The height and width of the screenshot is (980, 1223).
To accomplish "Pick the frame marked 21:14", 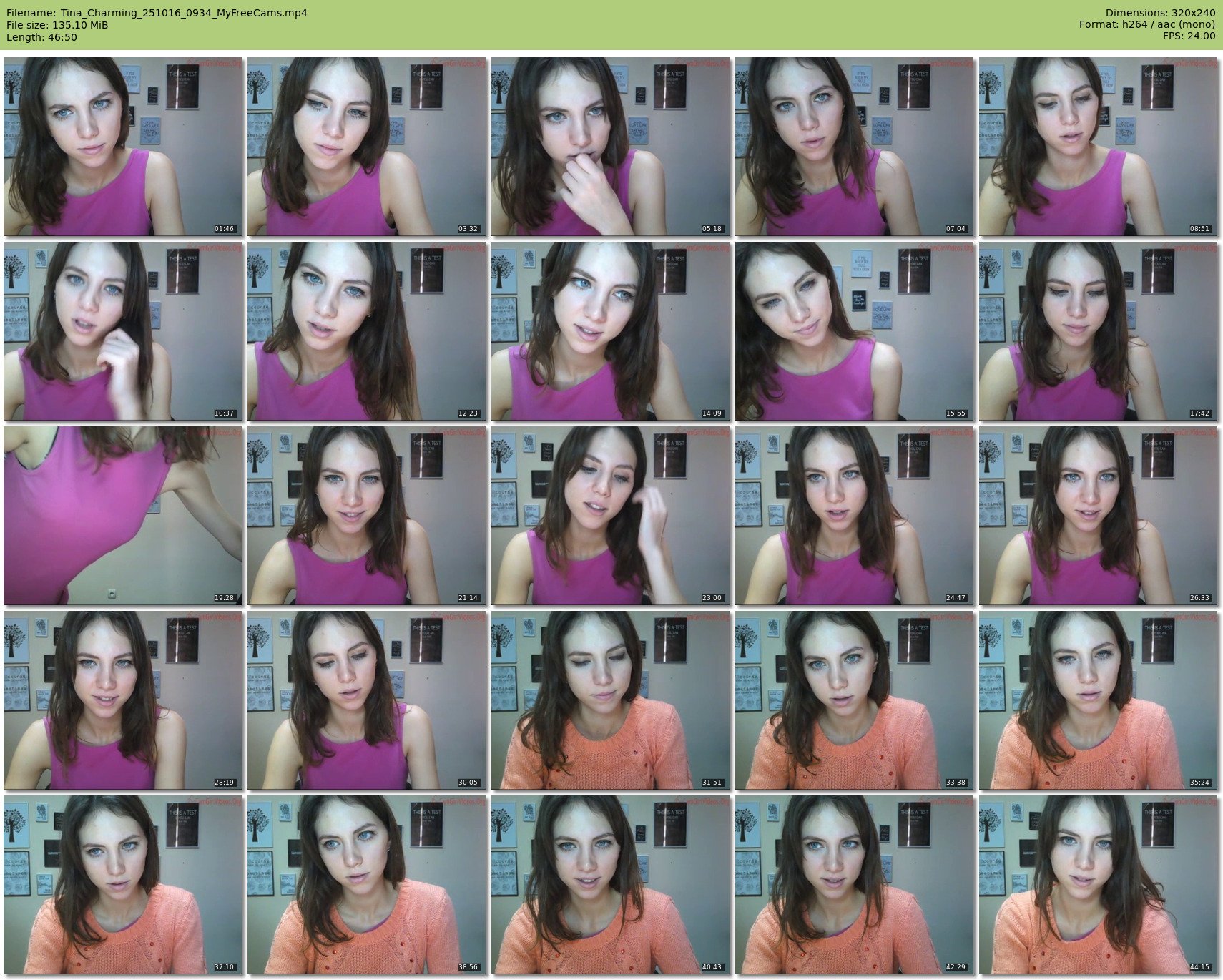I will coord(367,516).
